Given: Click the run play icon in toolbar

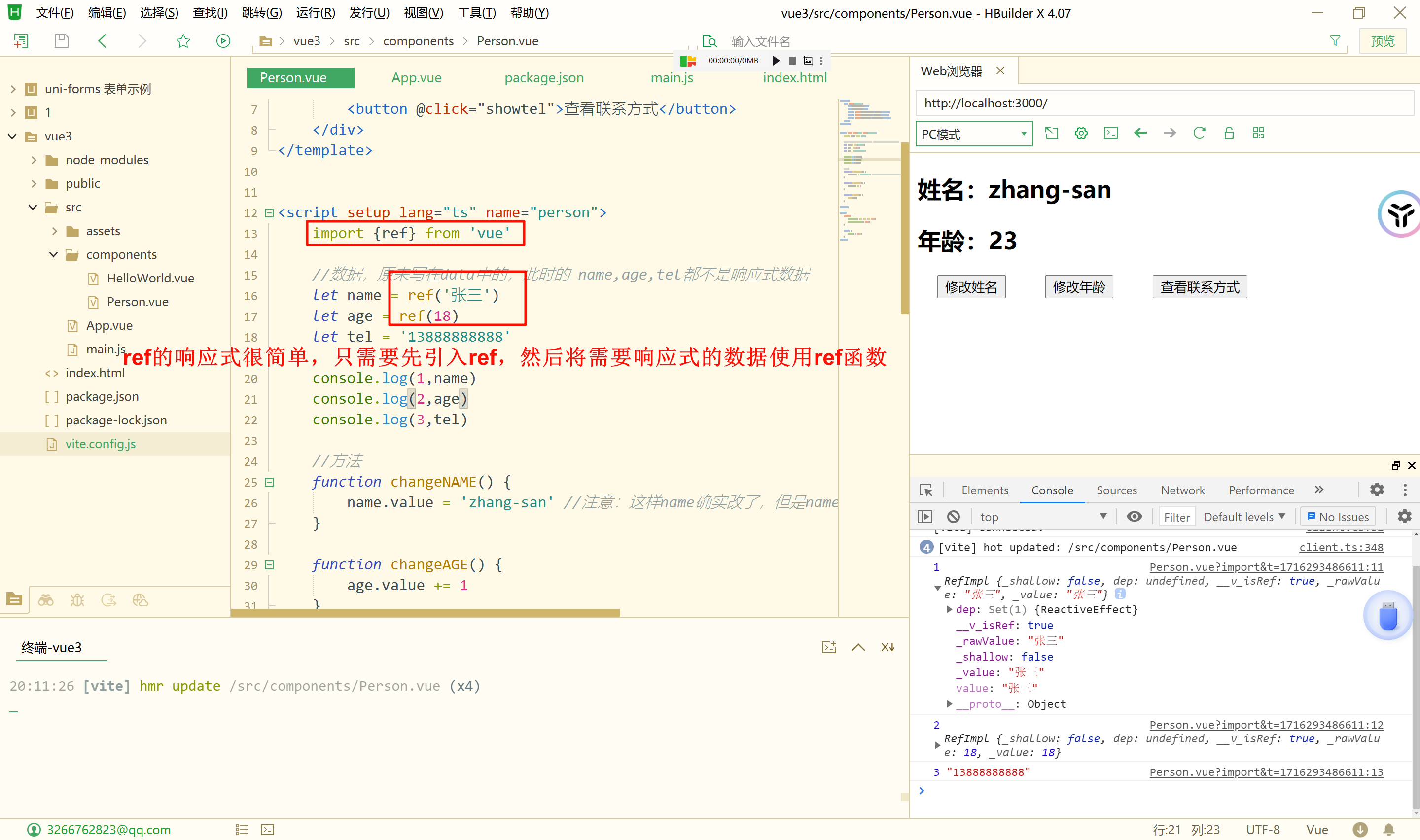Looking at the screenshot, I should point(223,41).
